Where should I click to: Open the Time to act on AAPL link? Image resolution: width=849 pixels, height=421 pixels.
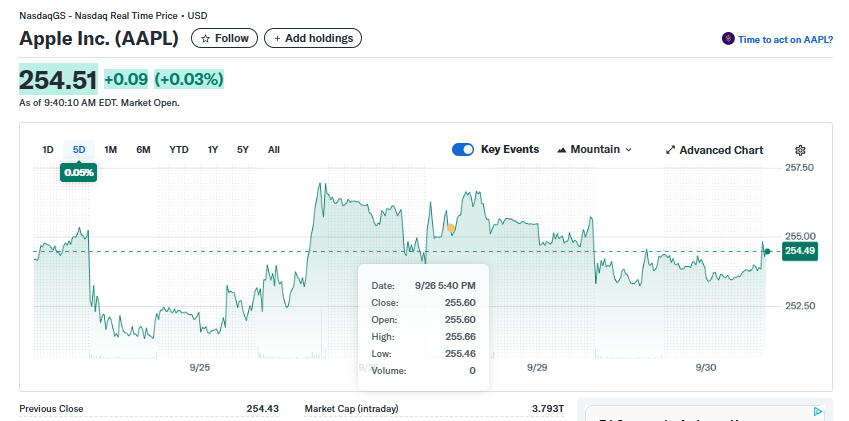tap(785, 40)
